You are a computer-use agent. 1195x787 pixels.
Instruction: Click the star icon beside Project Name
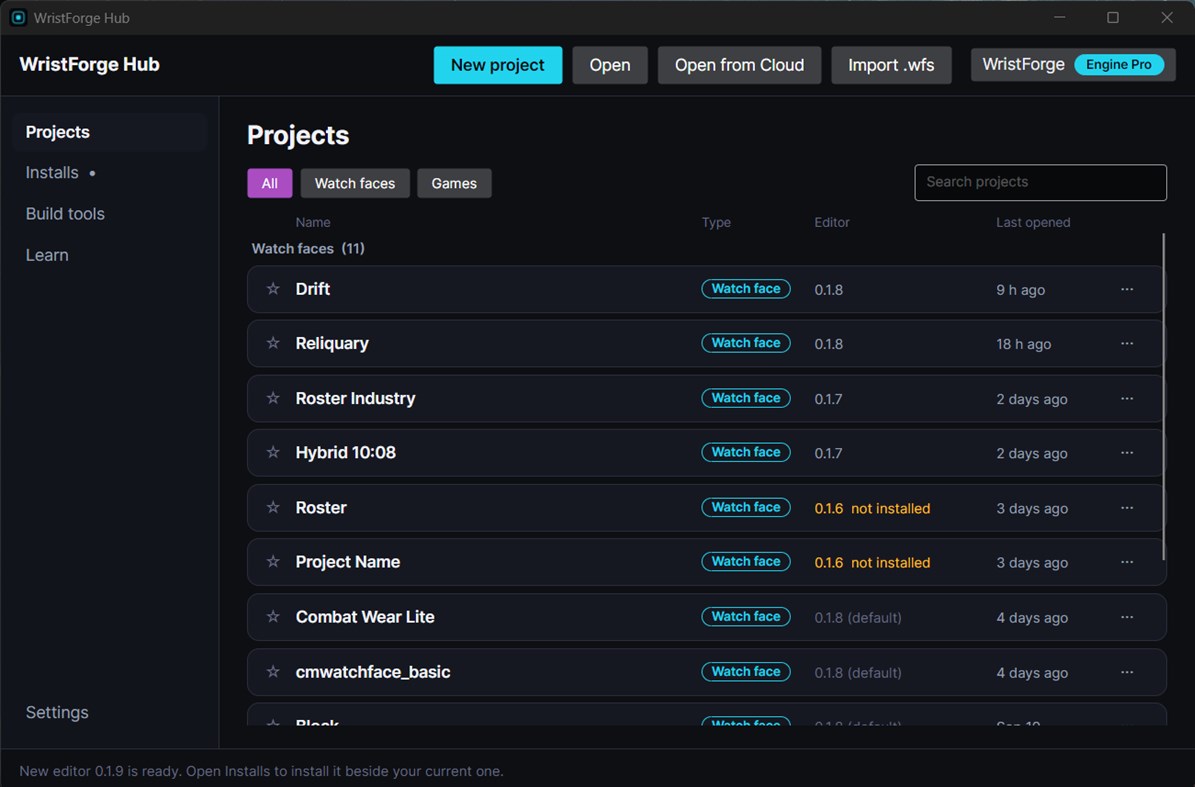(273, 561)
